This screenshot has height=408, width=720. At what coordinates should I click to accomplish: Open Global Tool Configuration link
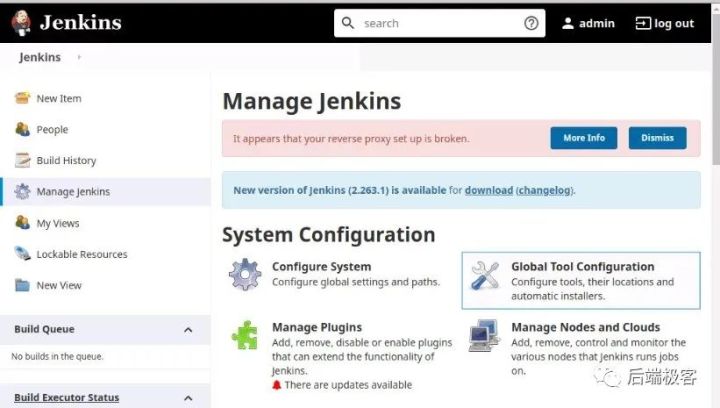(583, 267)
